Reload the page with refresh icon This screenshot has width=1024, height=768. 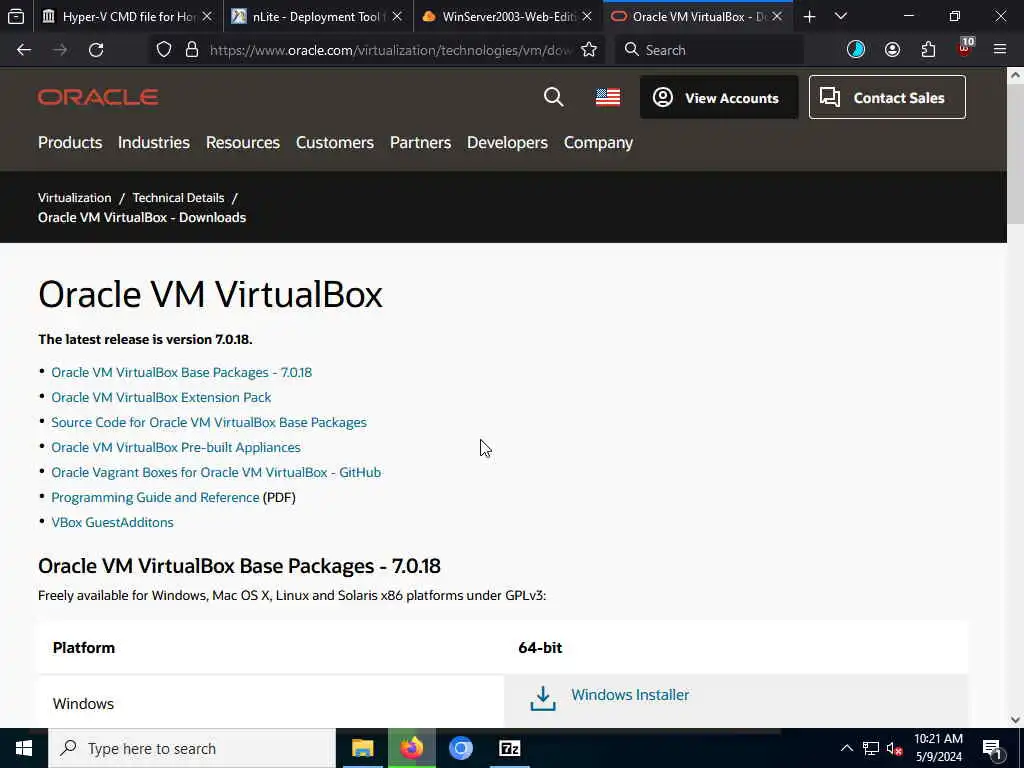coord(96,50)
